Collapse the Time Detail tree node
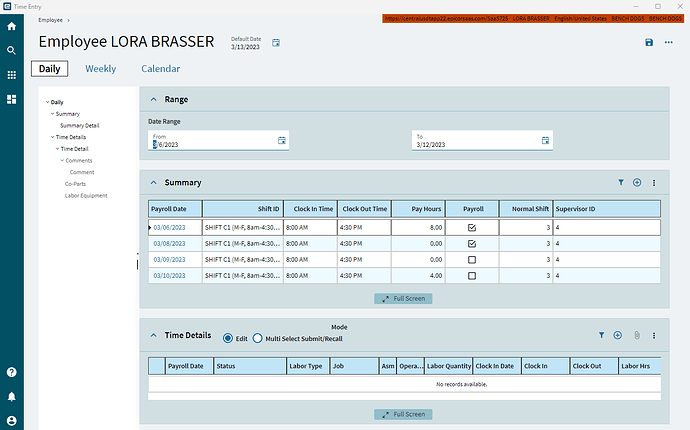The image size is (690, 430). click(x=57, y=149)
